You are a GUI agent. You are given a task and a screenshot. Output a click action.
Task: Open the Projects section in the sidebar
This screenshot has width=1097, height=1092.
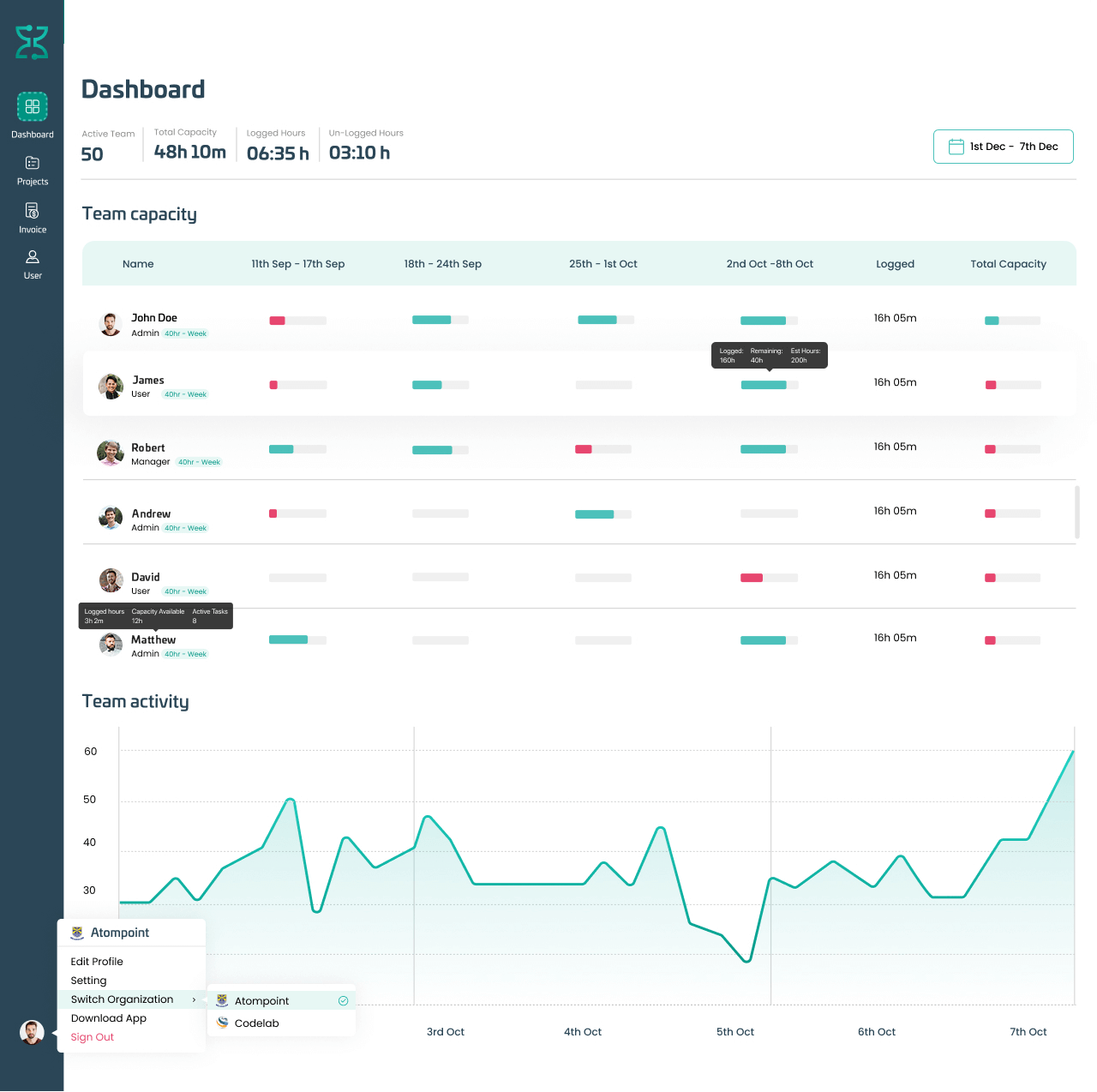(32, 170)
